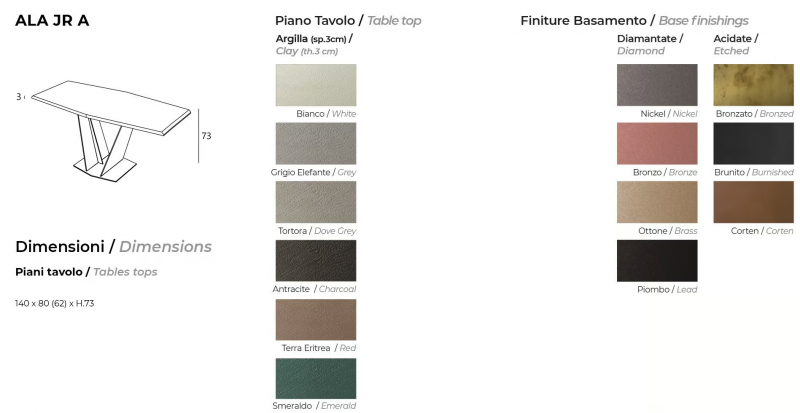Select the Corten etched finish swatch

pos(754,202)
